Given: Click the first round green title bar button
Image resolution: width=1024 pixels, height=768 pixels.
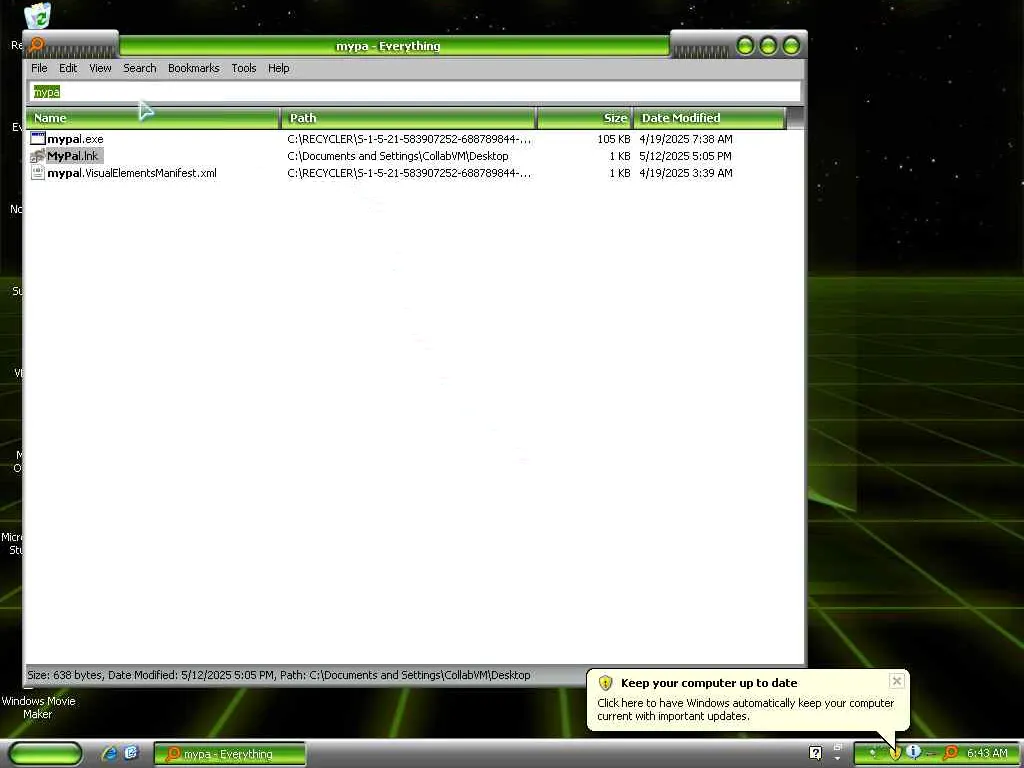Looking at the screenshot, I should click(x=745, y=46).
